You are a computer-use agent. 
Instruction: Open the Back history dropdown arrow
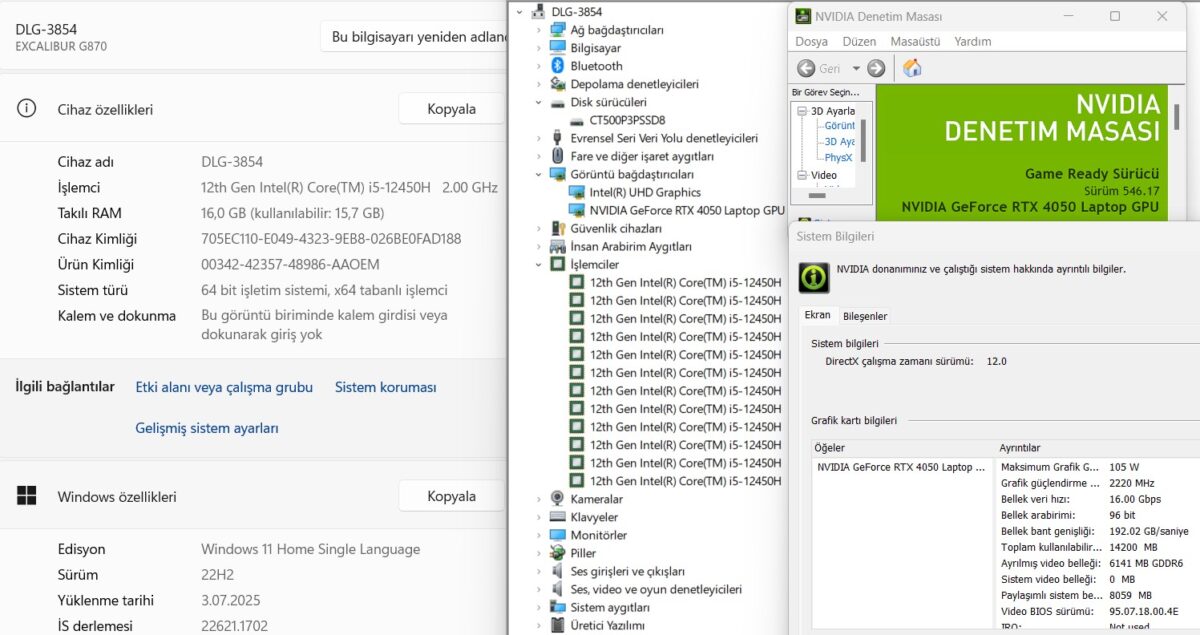(856, 69)
